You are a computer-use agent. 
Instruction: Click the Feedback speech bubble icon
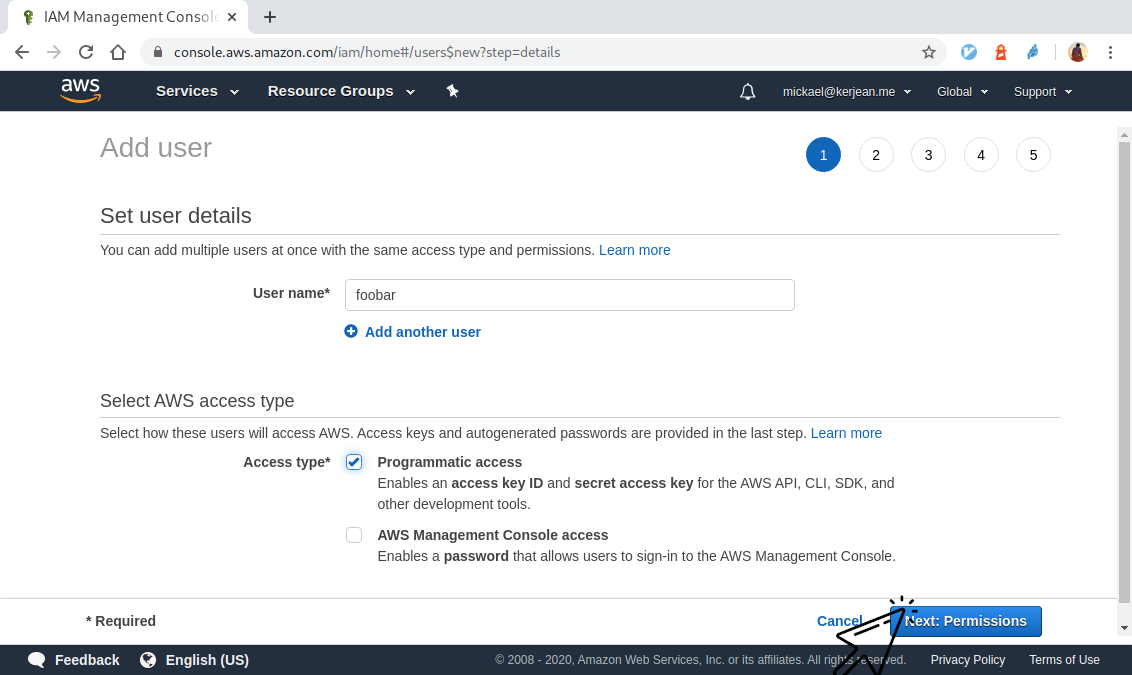37,660
